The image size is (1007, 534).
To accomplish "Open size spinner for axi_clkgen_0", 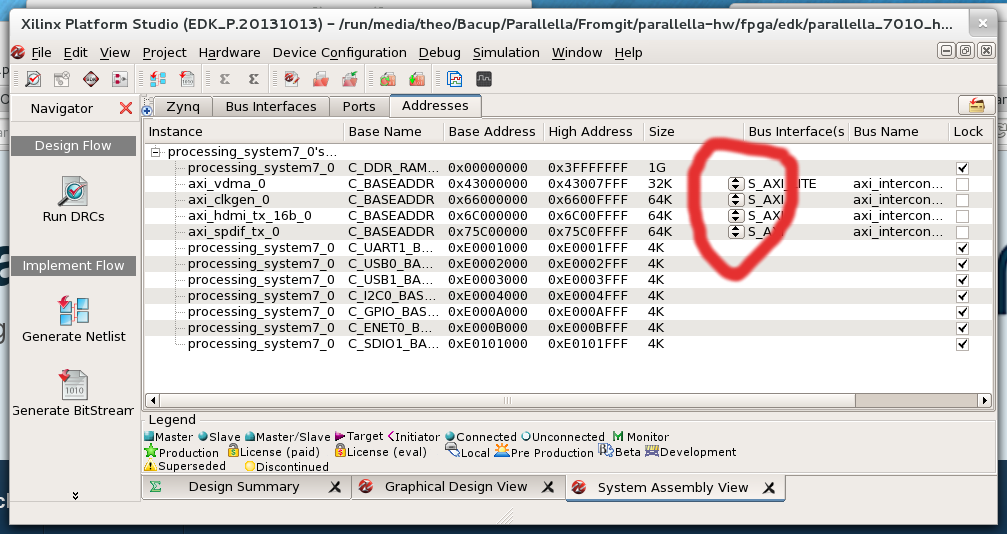I will [x=736, y=200].
